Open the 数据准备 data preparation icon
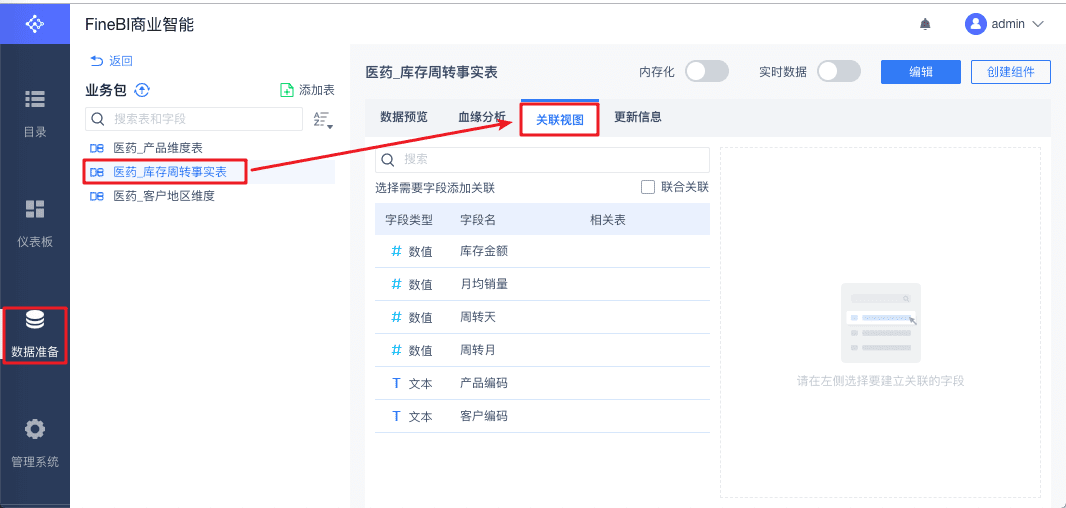 tap(35, 320)
